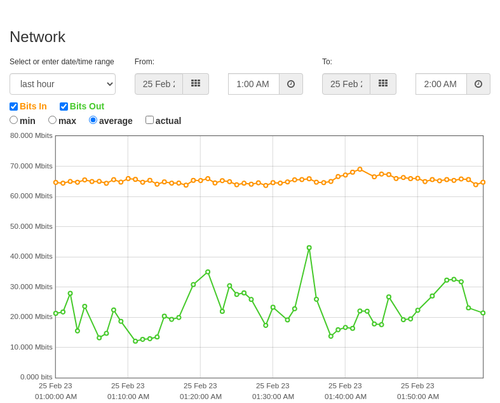The image size is (500, 403).
Task: Click the '50.000 Mbits' axis label
Action: pyautogui.click(x=31, y=227)
